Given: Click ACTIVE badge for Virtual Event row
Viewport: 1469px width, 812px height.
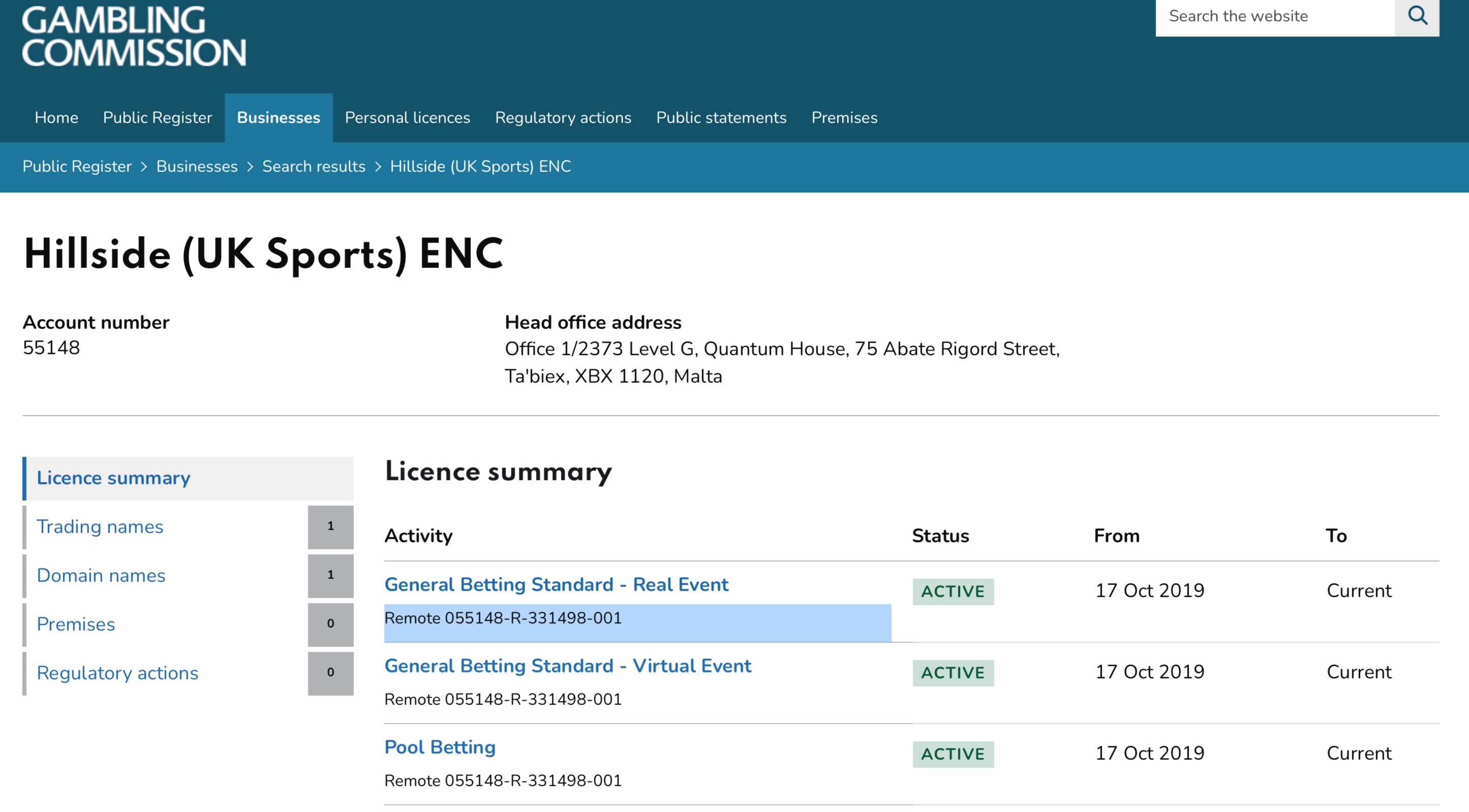Looking at the screenshot, I should 953,673.
